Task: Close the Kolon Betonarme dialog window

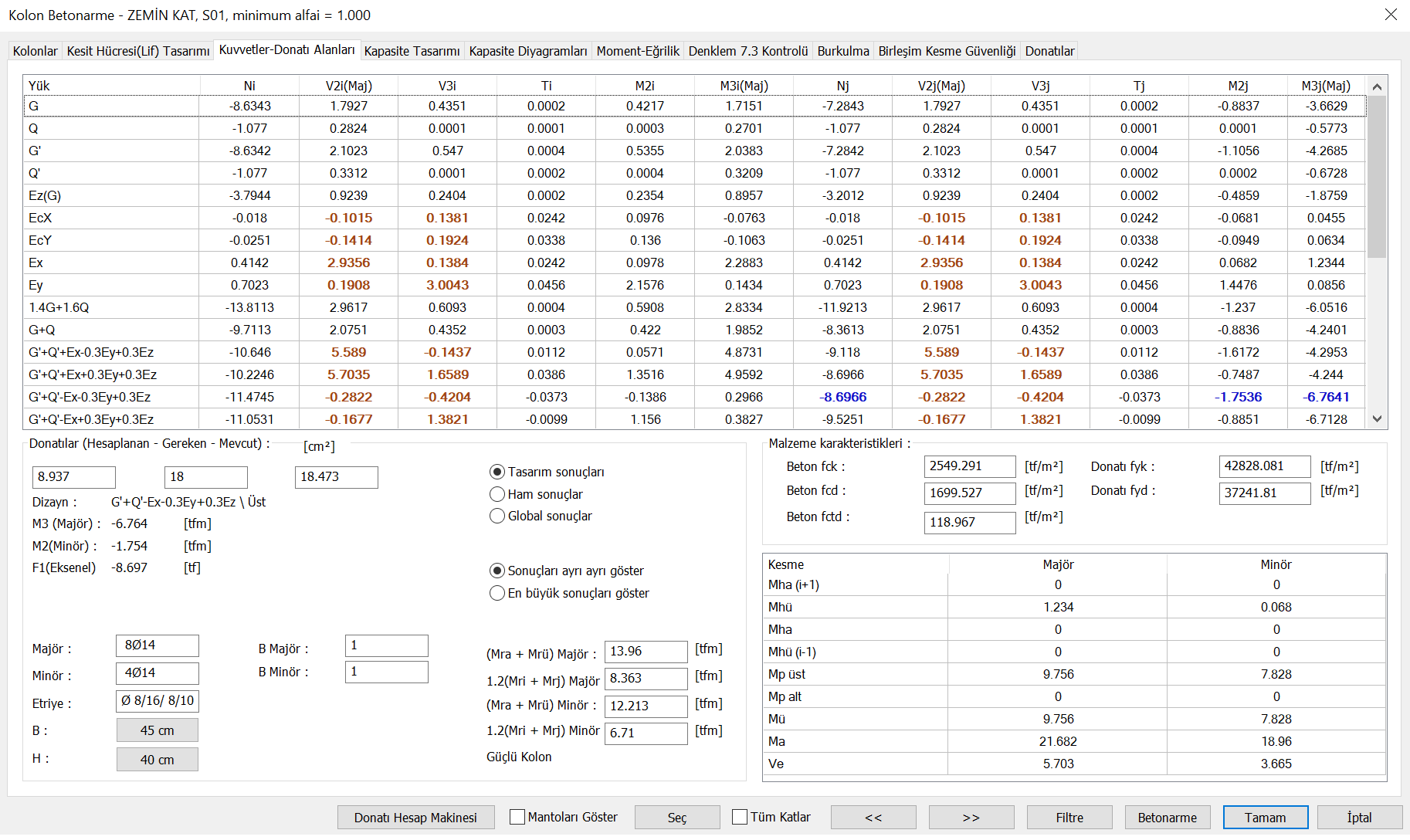Action: 1391,15
